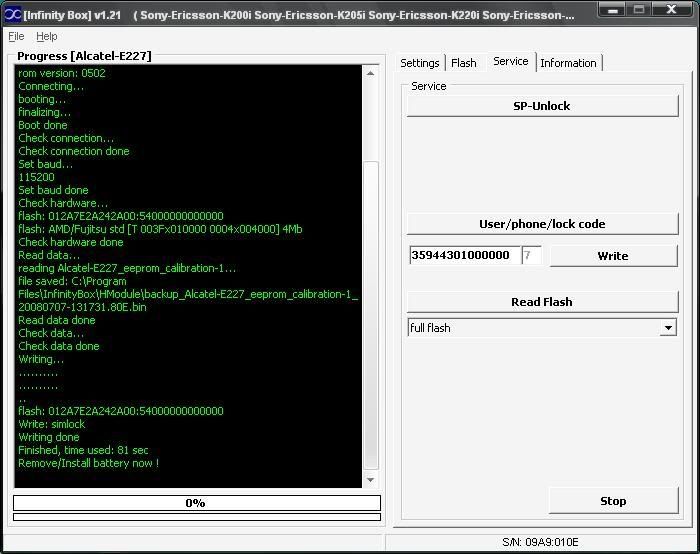The width and height of the screenshot is (700, 554).
Task: Click the log line 'Boot done'
Action: tap(43, 125)
